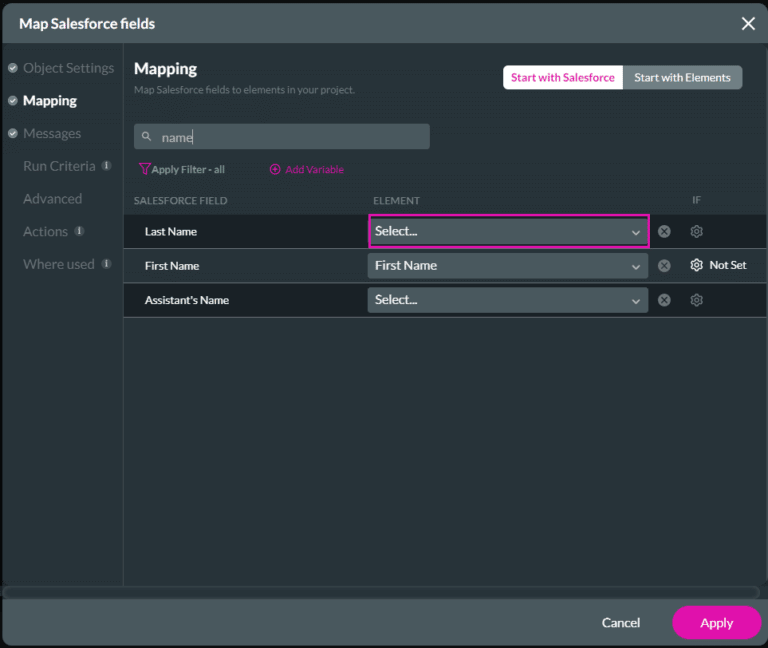Switch to Start with Elements mode

click(x=682, y=78)
